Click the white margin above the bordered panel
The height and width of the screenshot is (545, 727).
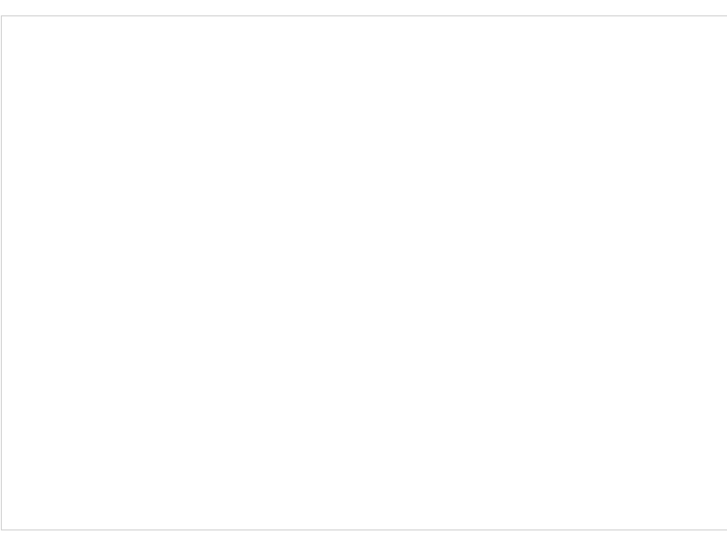pyautogui.click(x=364, y=7)
